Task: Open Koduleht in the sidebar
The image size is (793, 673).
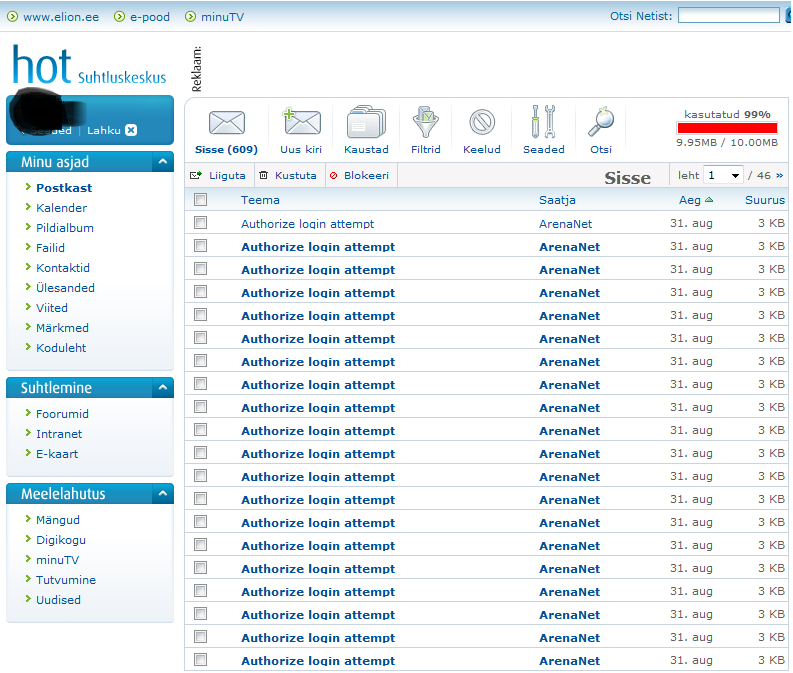Action: click(61, 348)
